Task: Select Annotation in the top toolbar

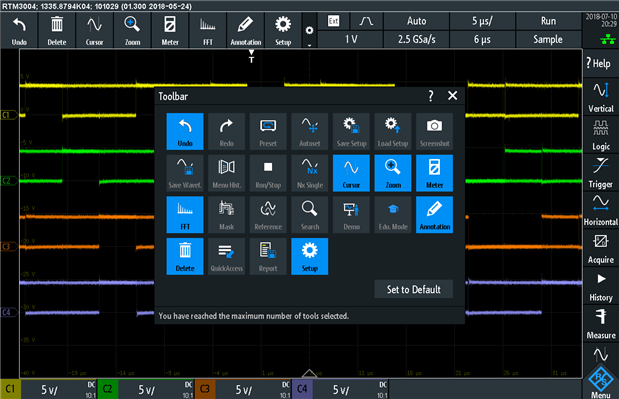Action: 246,30
